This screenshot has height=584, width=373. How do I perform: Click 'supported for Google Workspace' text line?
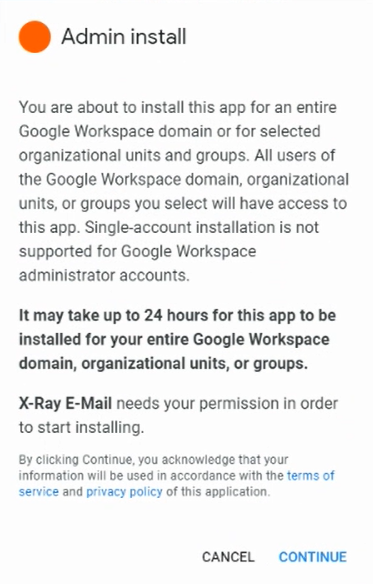click(x=137, y=251)
